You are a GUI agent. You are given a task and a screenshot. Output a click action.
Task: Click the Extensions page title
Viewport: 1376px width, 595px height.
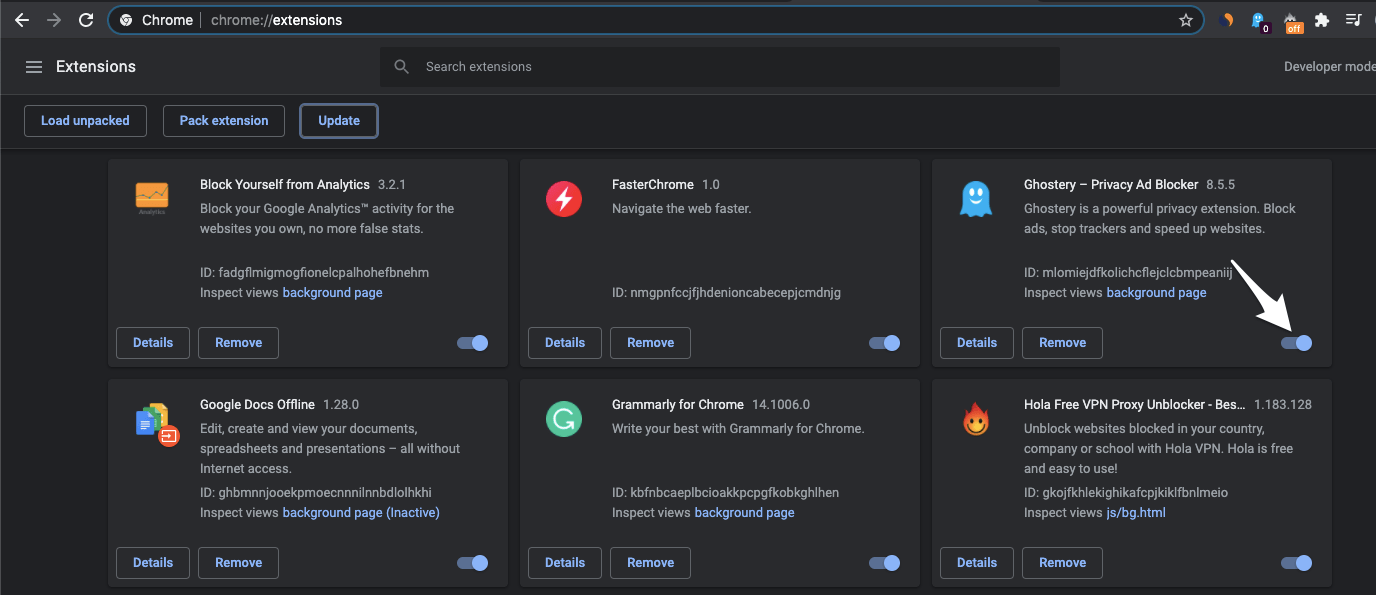(96, 67)
